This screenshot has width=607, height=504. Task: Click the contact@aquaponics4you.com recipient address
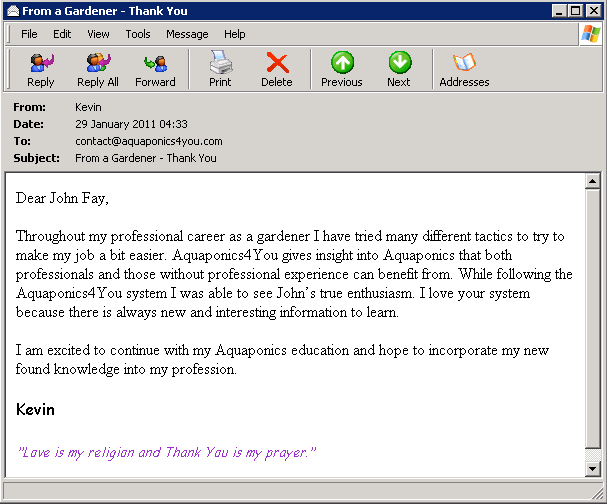tap(148, 141)
